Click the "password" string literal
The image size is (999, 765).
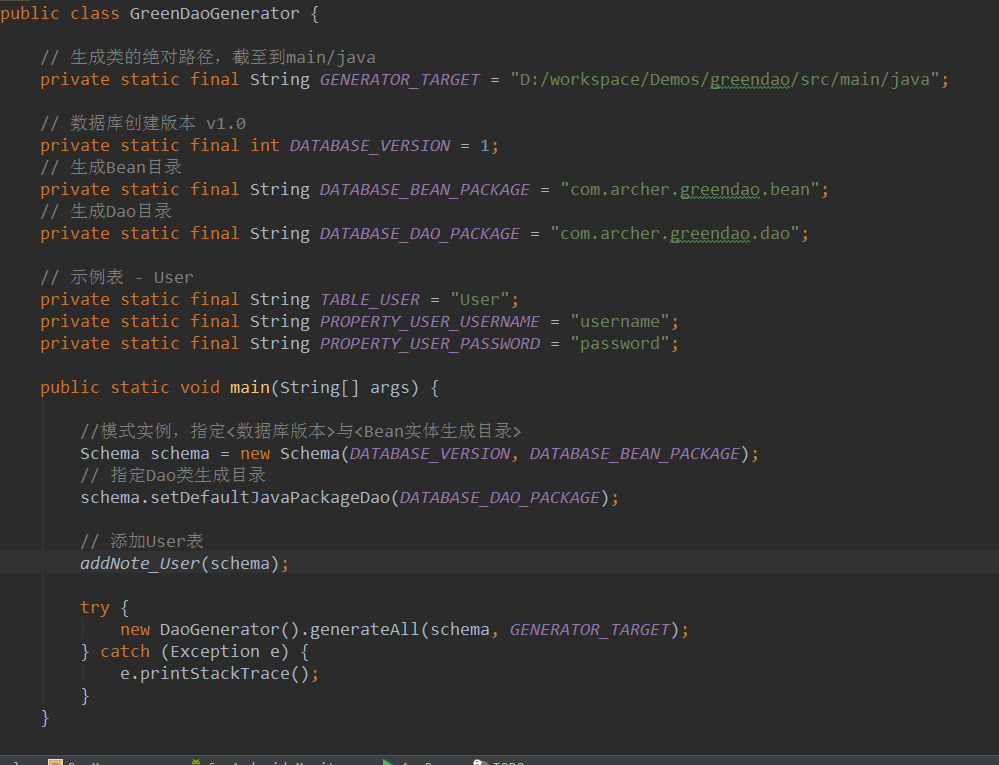pyautogui.click(x=620, y=343)
